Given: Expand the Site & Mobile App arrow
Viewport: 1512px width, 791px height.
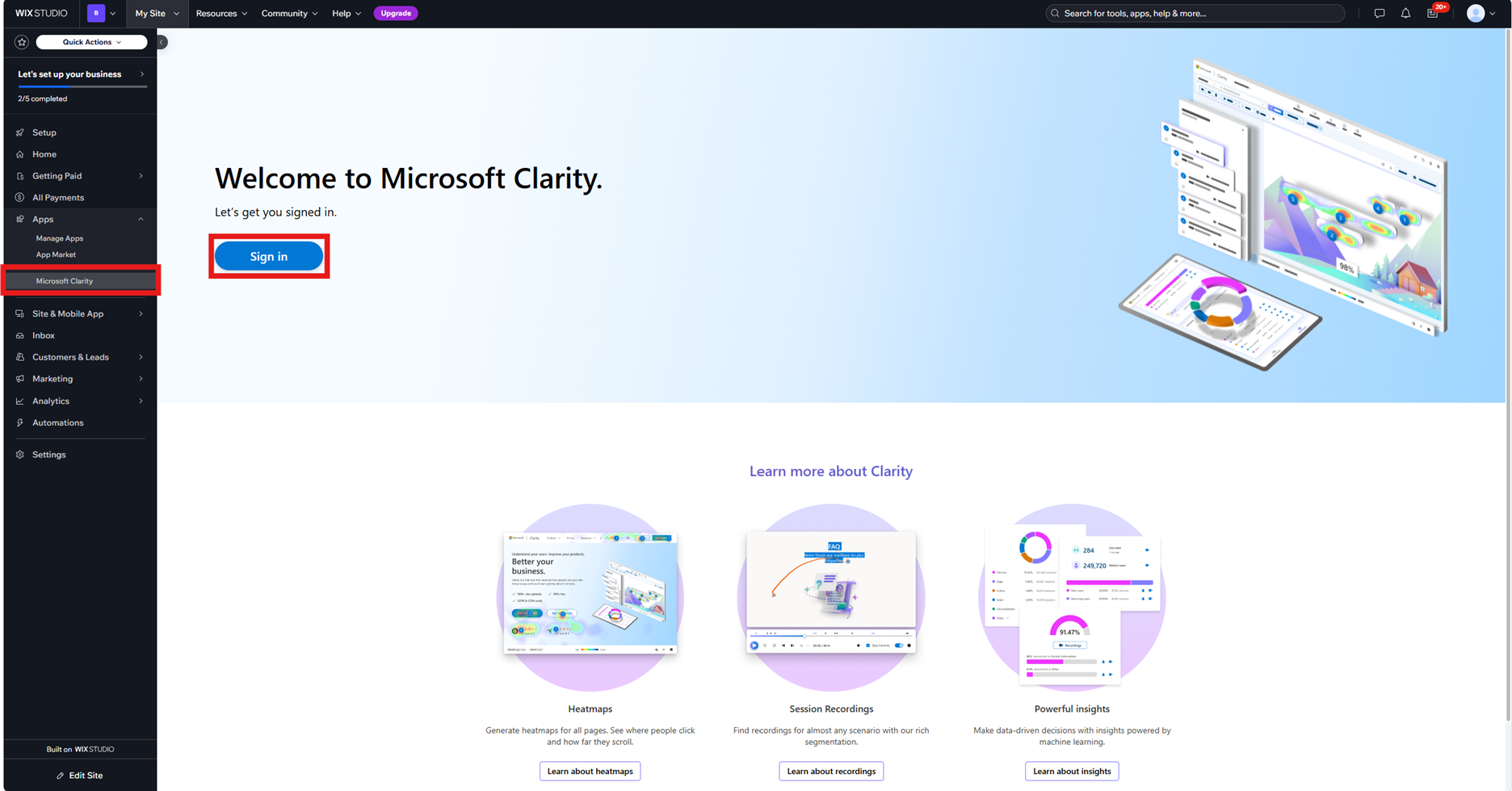Looking at the screenshot, I should [141, 313].
